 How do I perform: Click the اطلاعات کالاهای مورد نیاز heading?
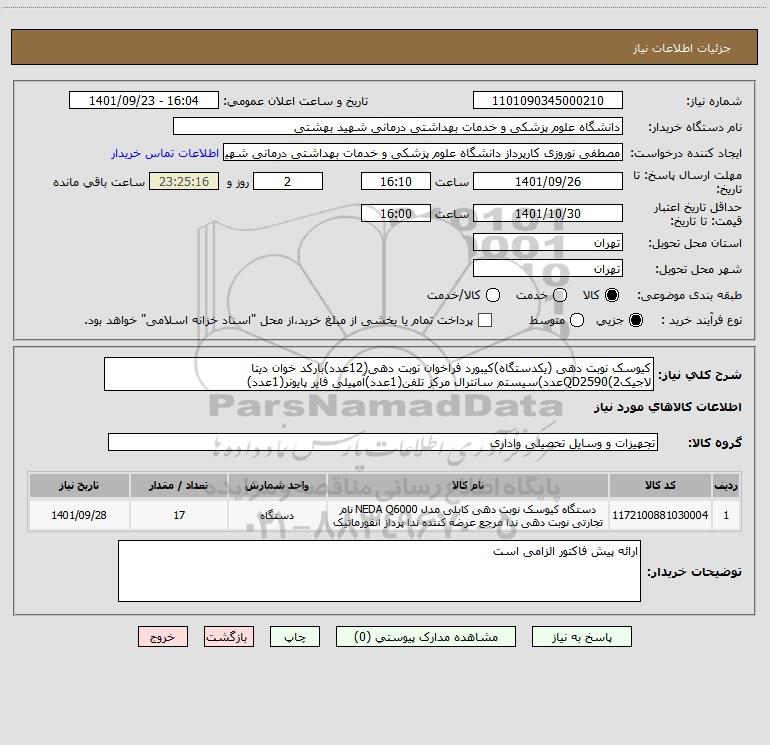[667, 407]
